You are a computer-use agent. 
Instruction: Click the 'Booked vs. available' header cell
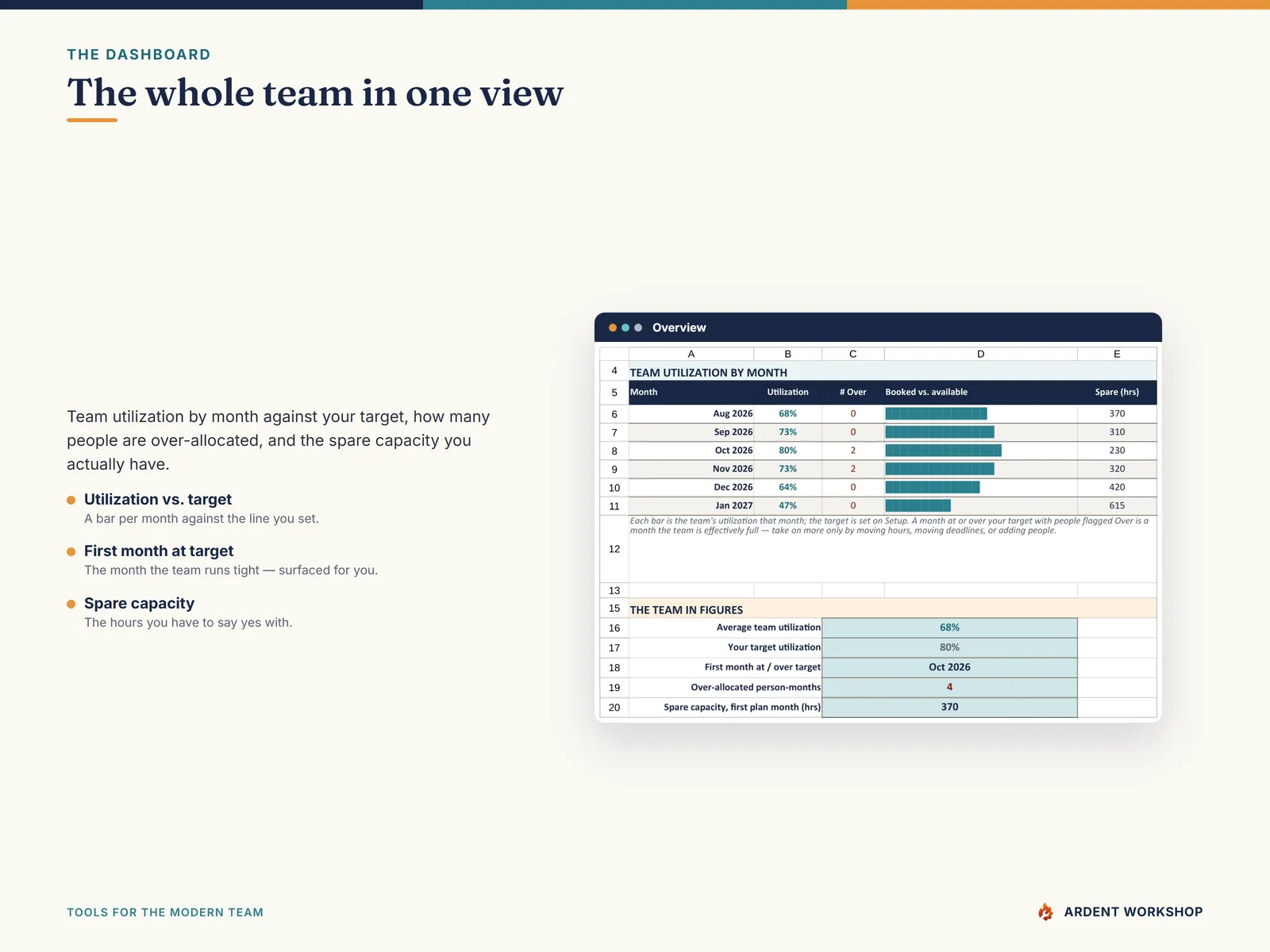click(x=981, y=392)
